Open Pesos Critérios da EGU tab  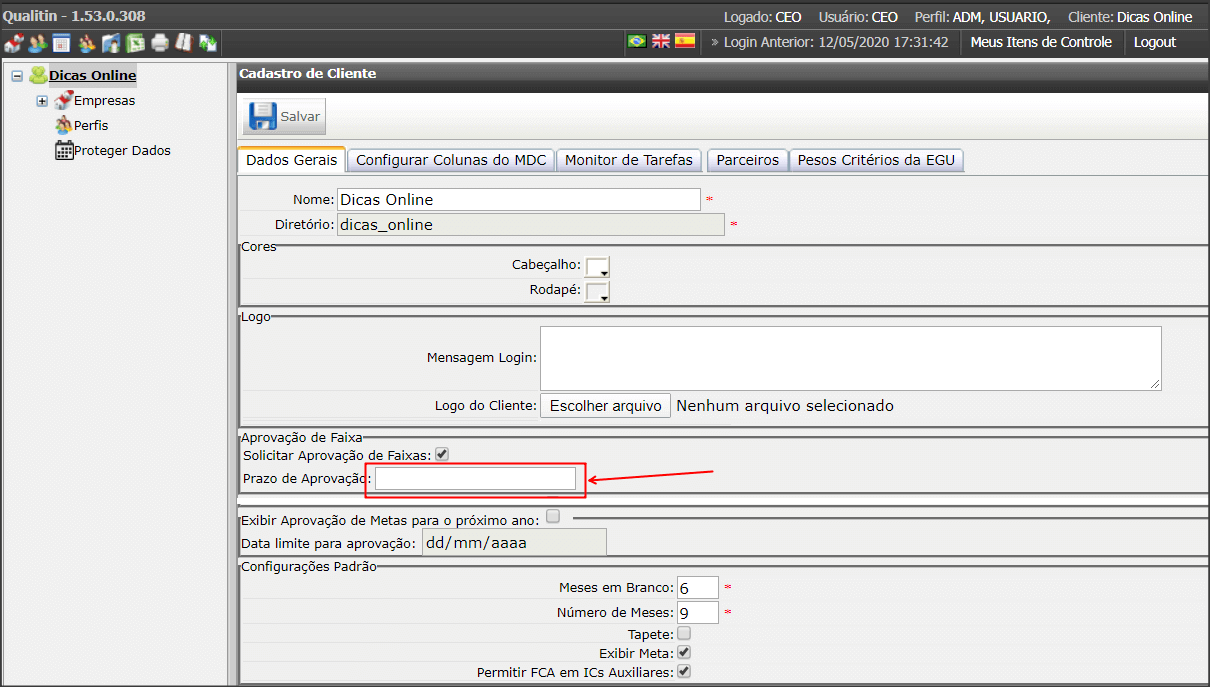[876, 160]
